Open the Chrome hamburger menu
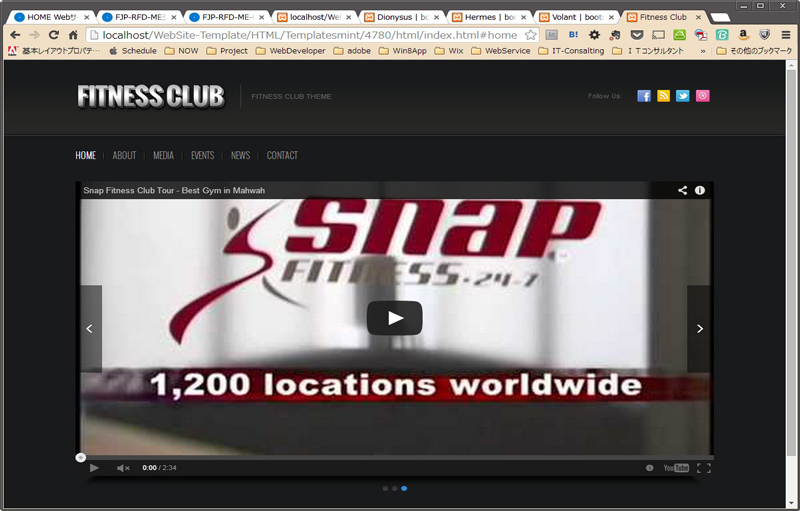Image resolution: width=800 pixels, height=511 pixels. pos(786,35)
